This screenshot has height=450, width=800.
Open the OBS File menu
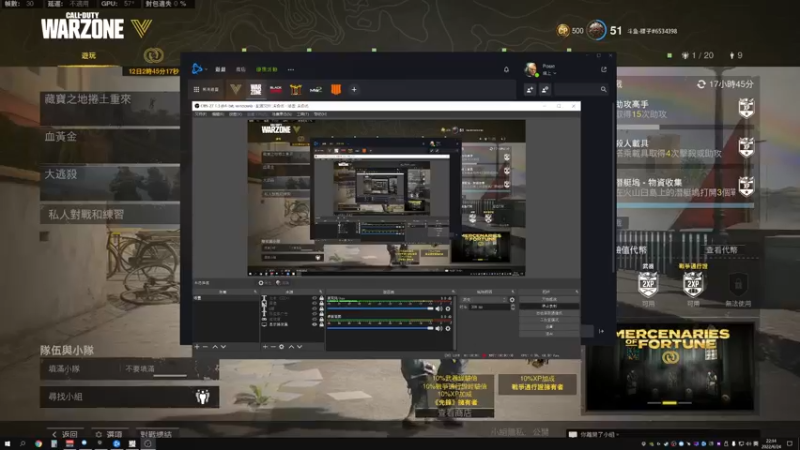coord(201,114)
